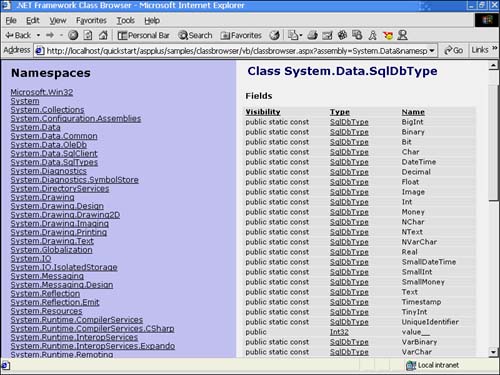The image size is (500, 375).
Task: Click vertical scrollbar down arrow
Action: (x=494, y=352)
